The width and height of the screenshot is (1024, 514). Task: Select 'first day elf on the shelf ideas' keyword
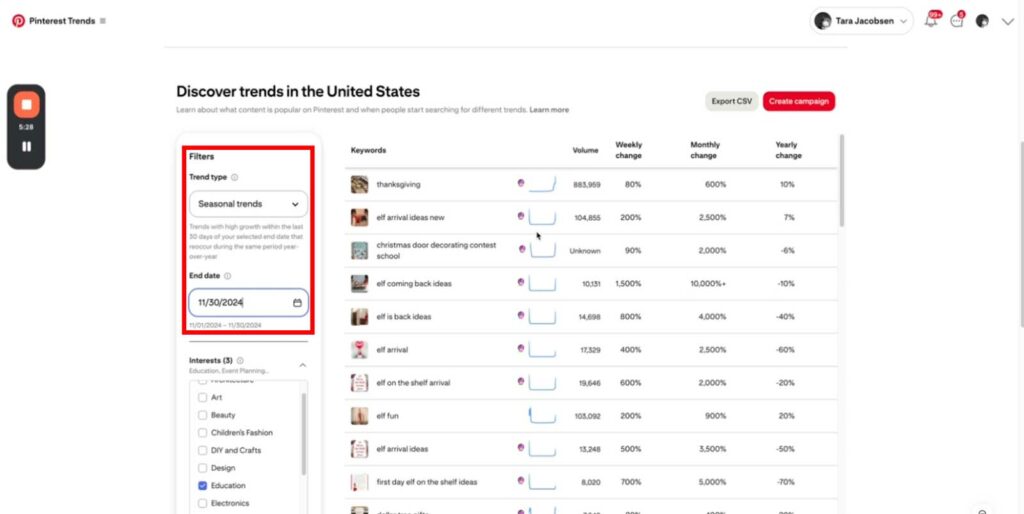[x=427, y=482]
